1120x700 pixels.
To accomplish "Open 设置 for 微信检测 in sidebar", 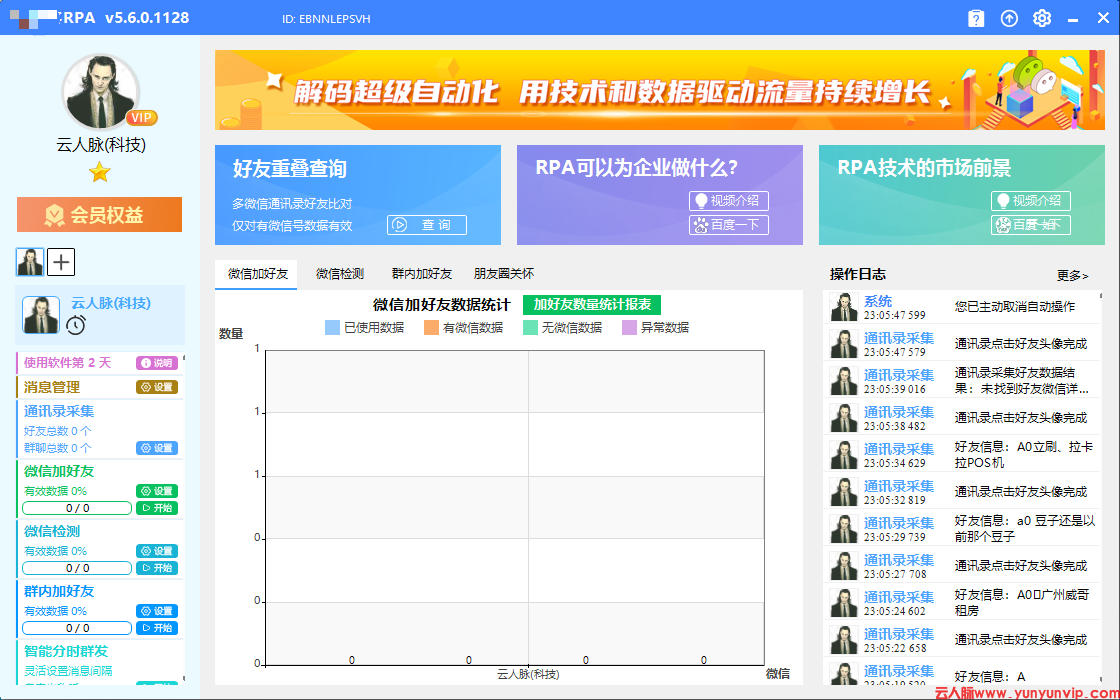I will pos(156,551).
